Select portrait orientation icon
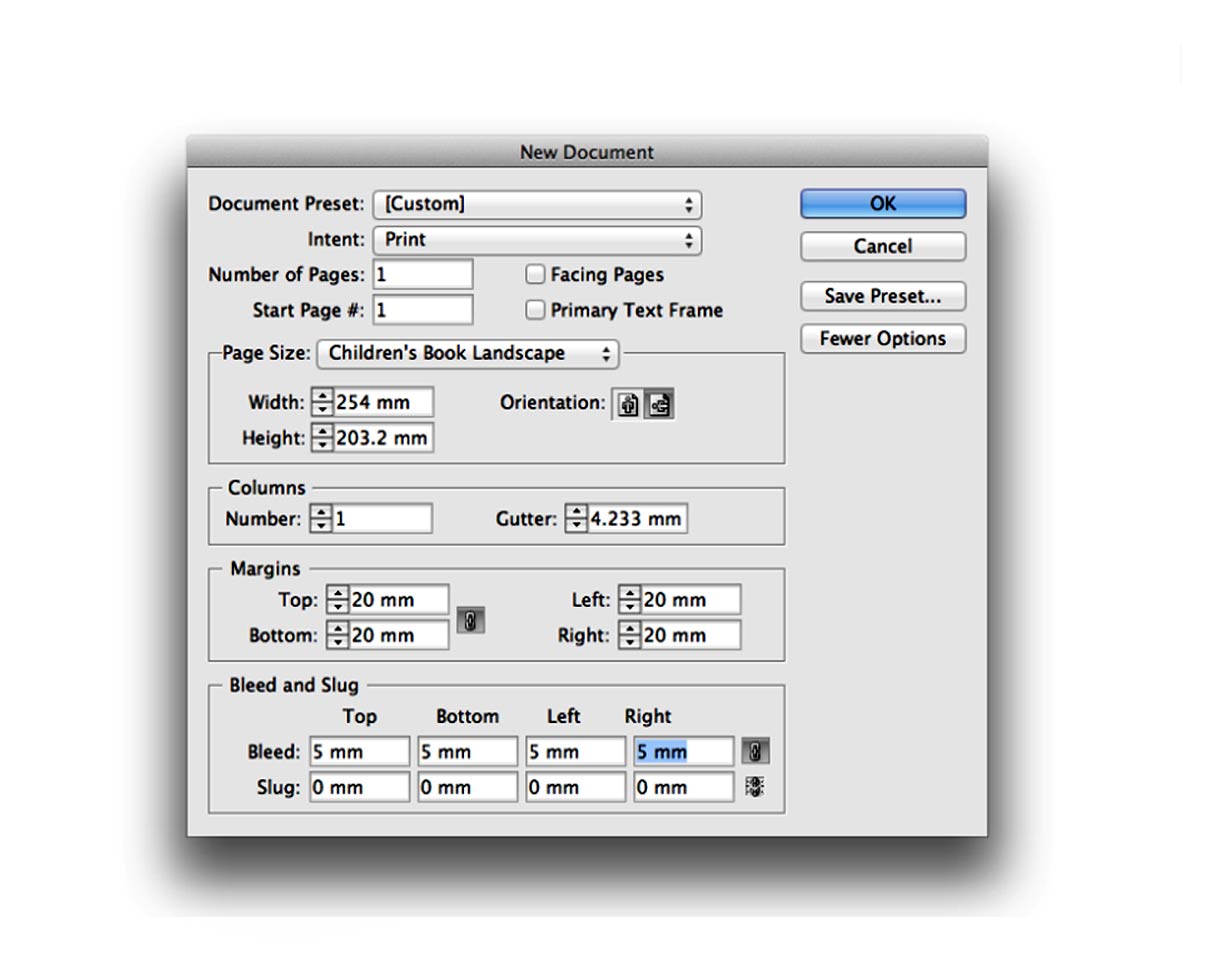The width and height of the screenshot is (1206, 960). pyautogui.click(x=628, y=405)
